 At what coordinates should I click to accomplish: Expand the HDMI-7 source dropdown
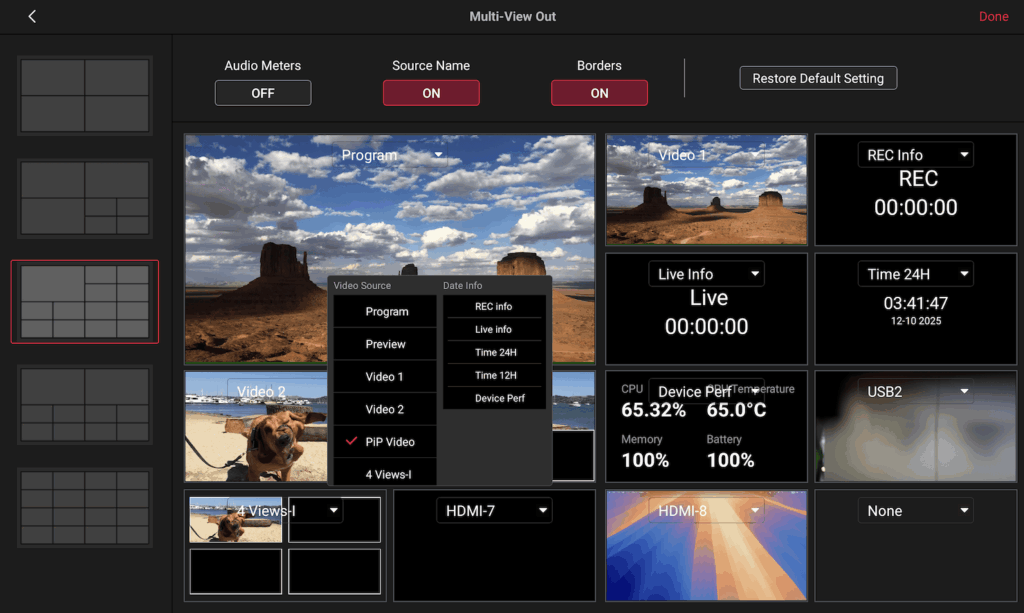click(494, 511)
